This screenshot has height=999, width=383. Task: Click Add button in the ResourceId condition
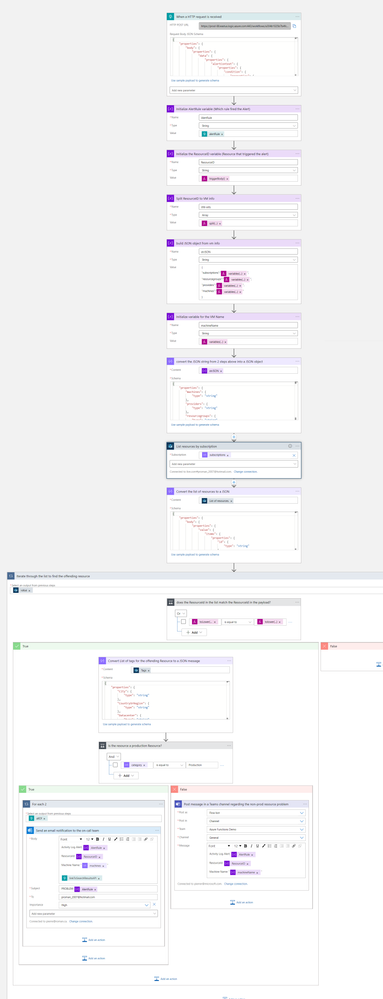[x=193, y=633]
